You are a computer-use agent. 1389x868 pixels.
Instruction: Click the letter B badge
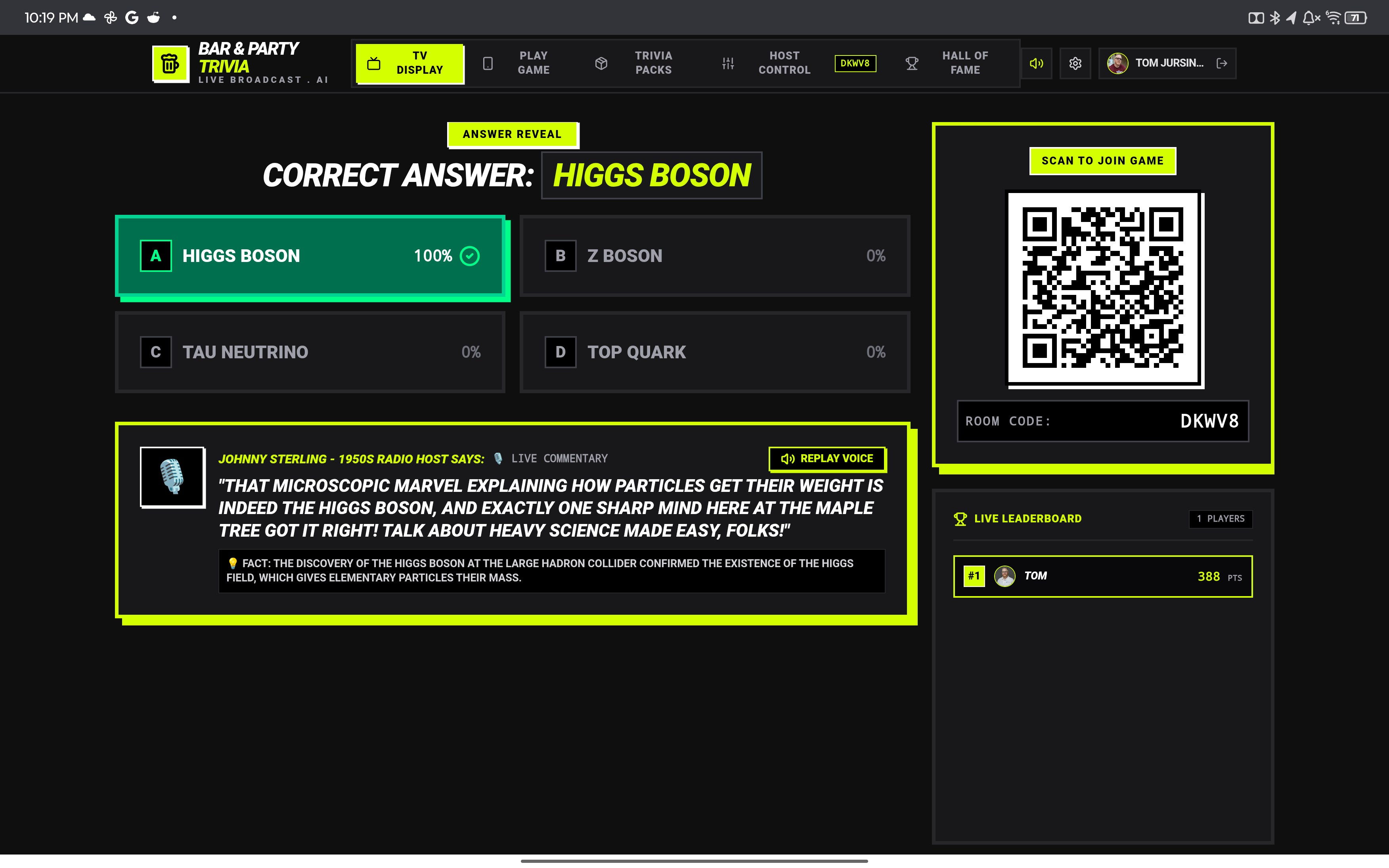pos(561,256)
